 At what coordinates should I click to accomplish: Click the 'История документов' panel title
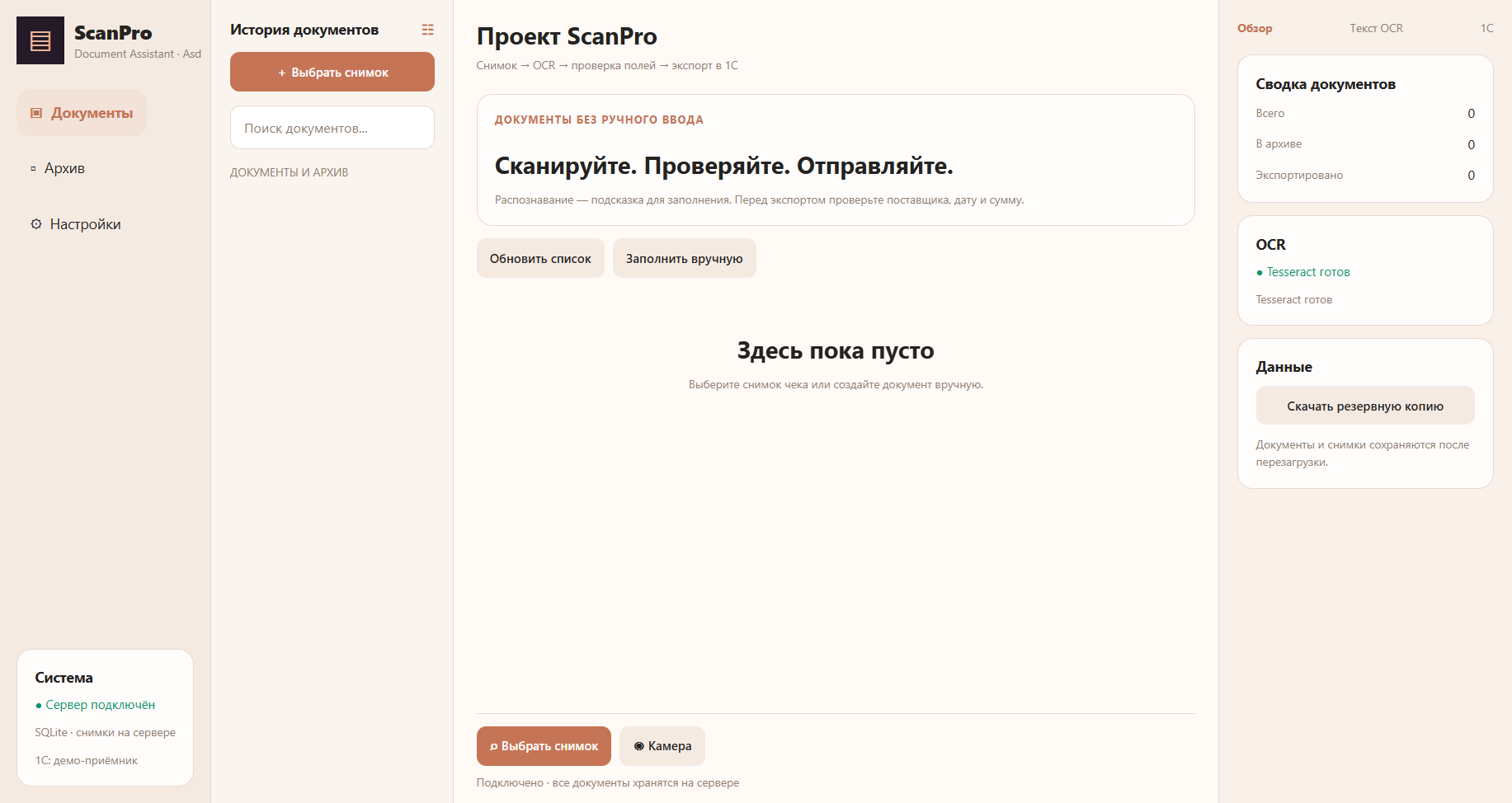point(304,30)
